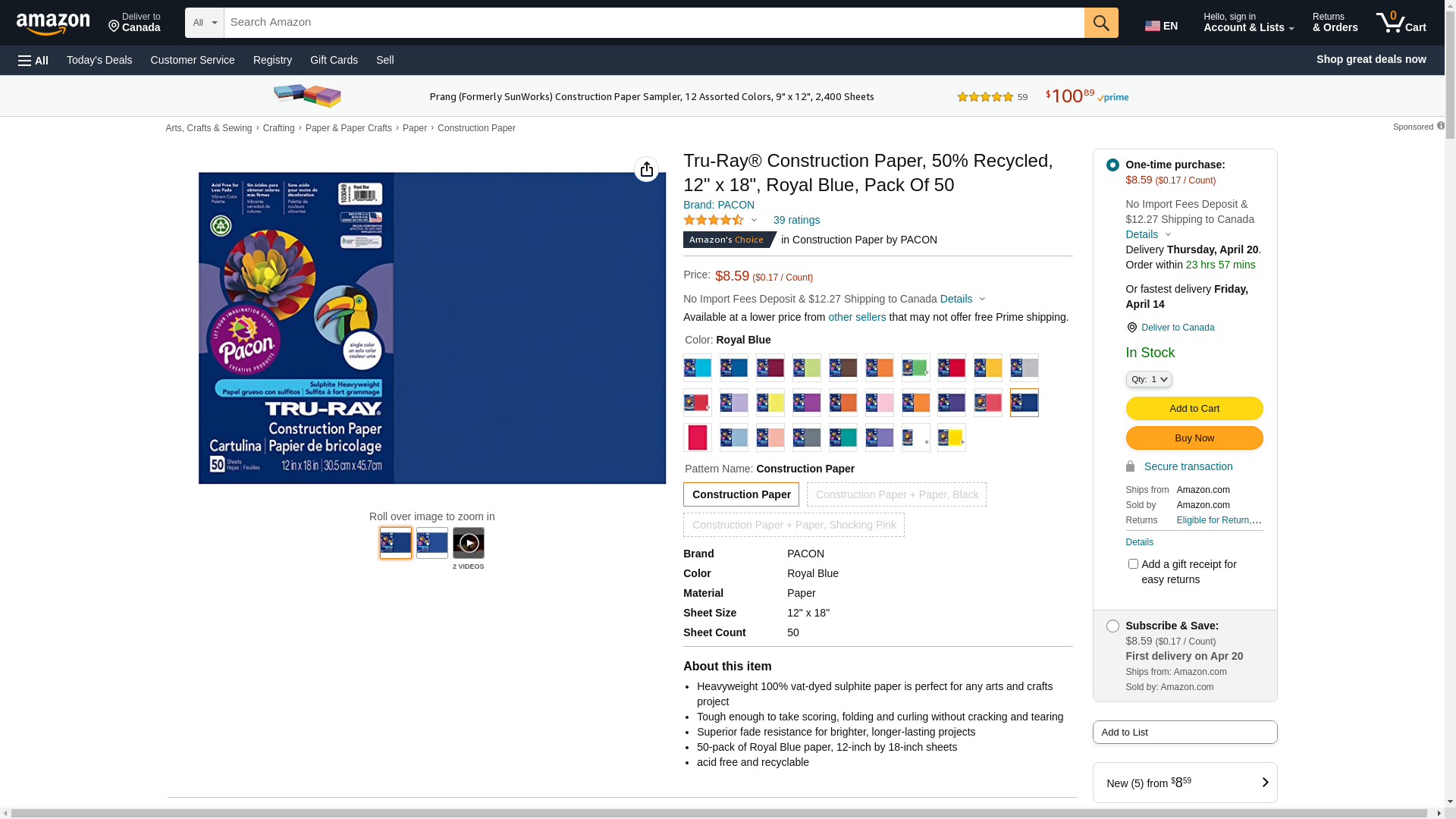Open the other sellers link
This screenshot has height=819, width=1456.
pyautogui.click(x=857, y=317)
